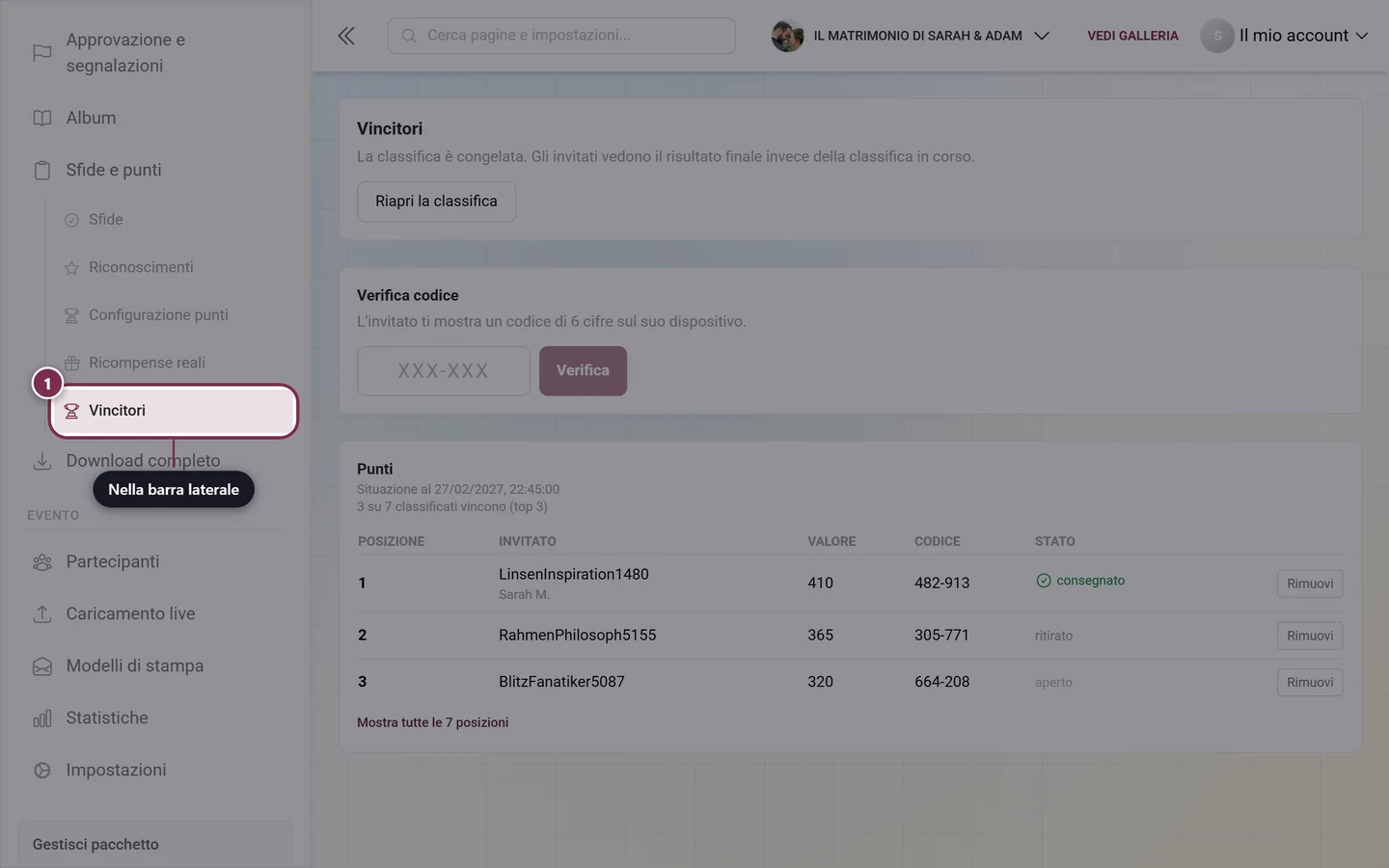Click the Sfide e punti clipboard icon
The height and width of the screenshot is (868, 1389).
tap(42, 170)
